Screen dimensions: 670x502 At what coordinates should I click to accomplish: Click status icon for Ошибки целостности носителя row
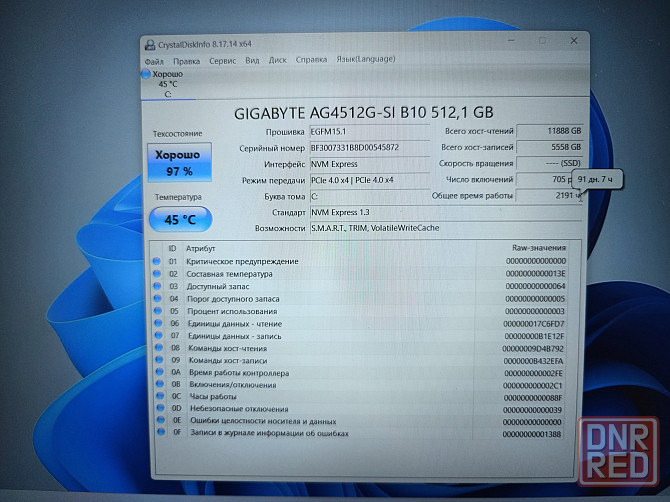[161, 420]
